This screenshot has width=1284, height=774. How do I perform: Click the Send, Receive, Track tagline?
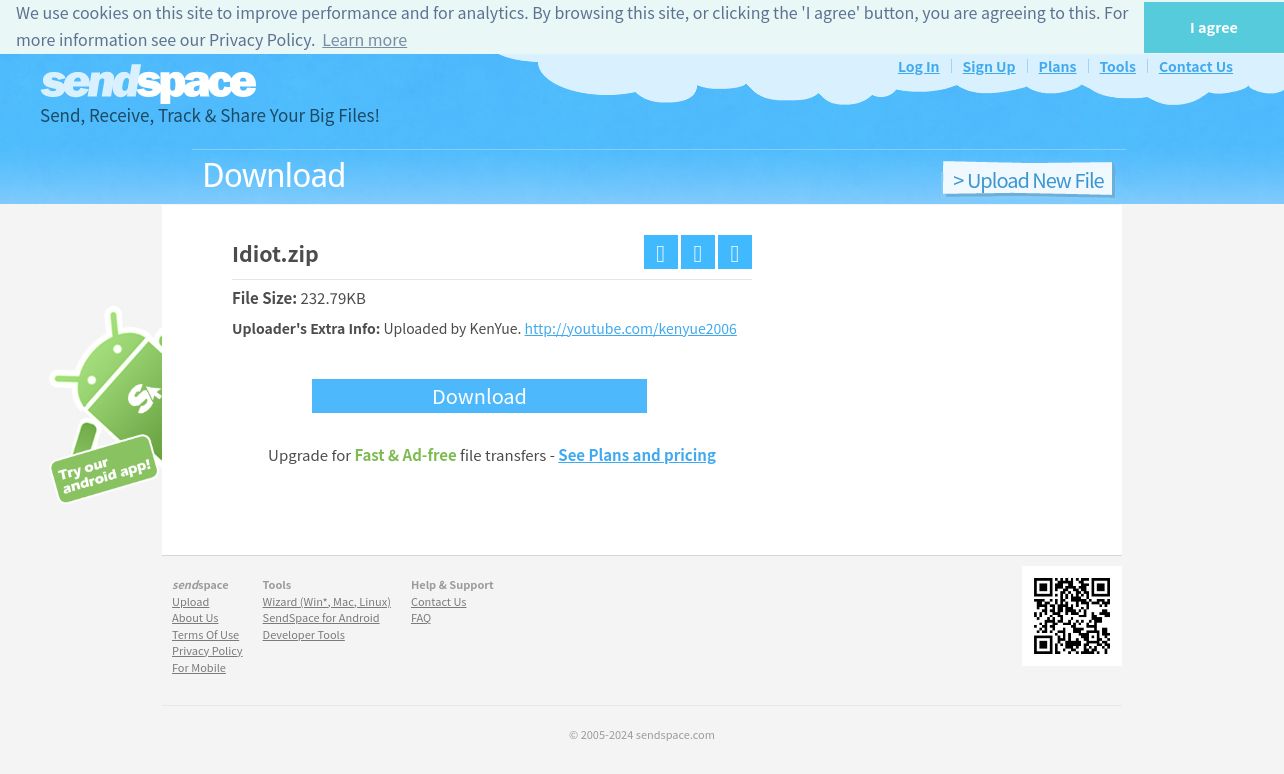coord(210,116)
